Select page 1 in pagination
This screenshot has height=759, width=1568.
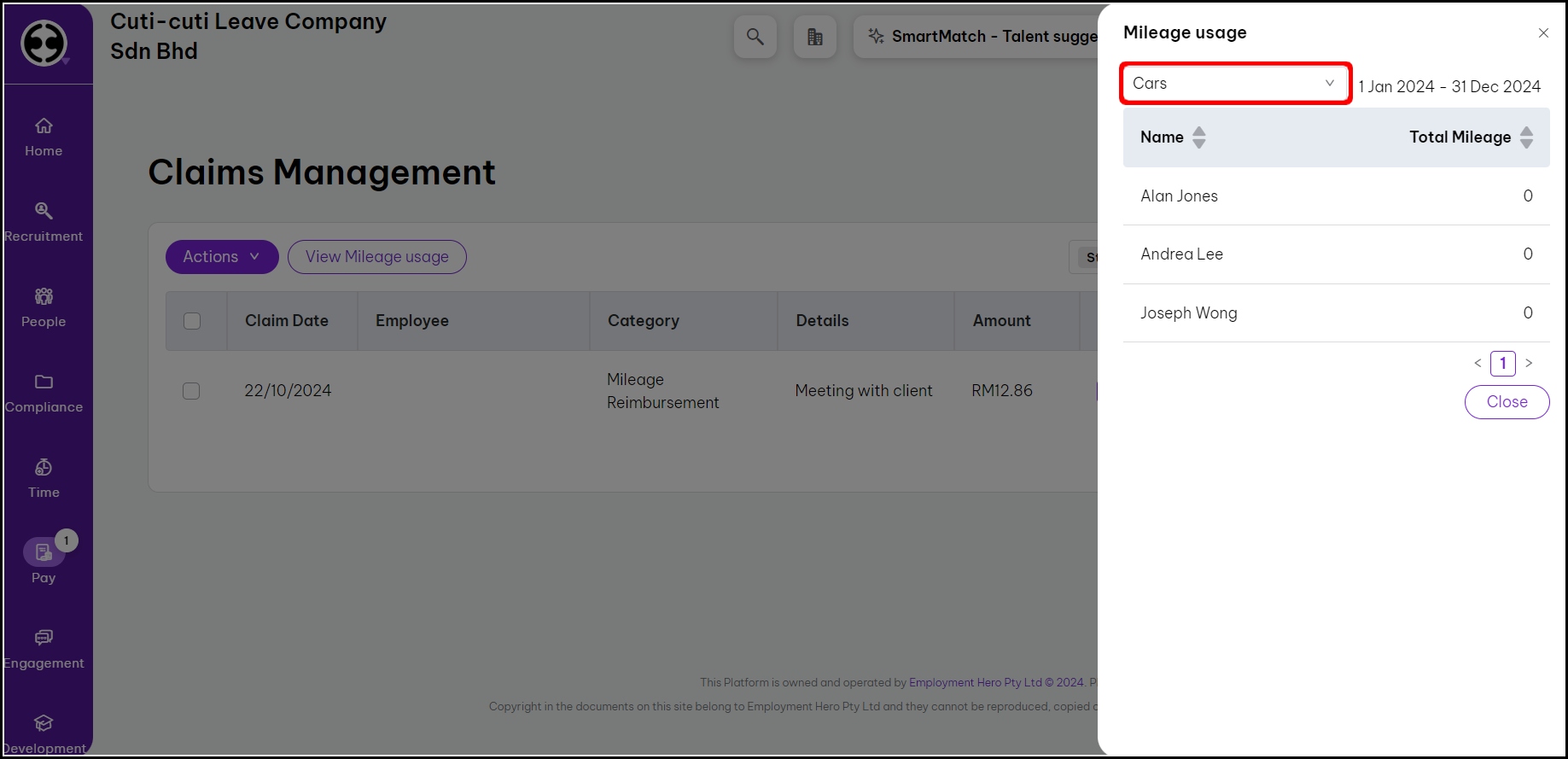coord(1502,364)
